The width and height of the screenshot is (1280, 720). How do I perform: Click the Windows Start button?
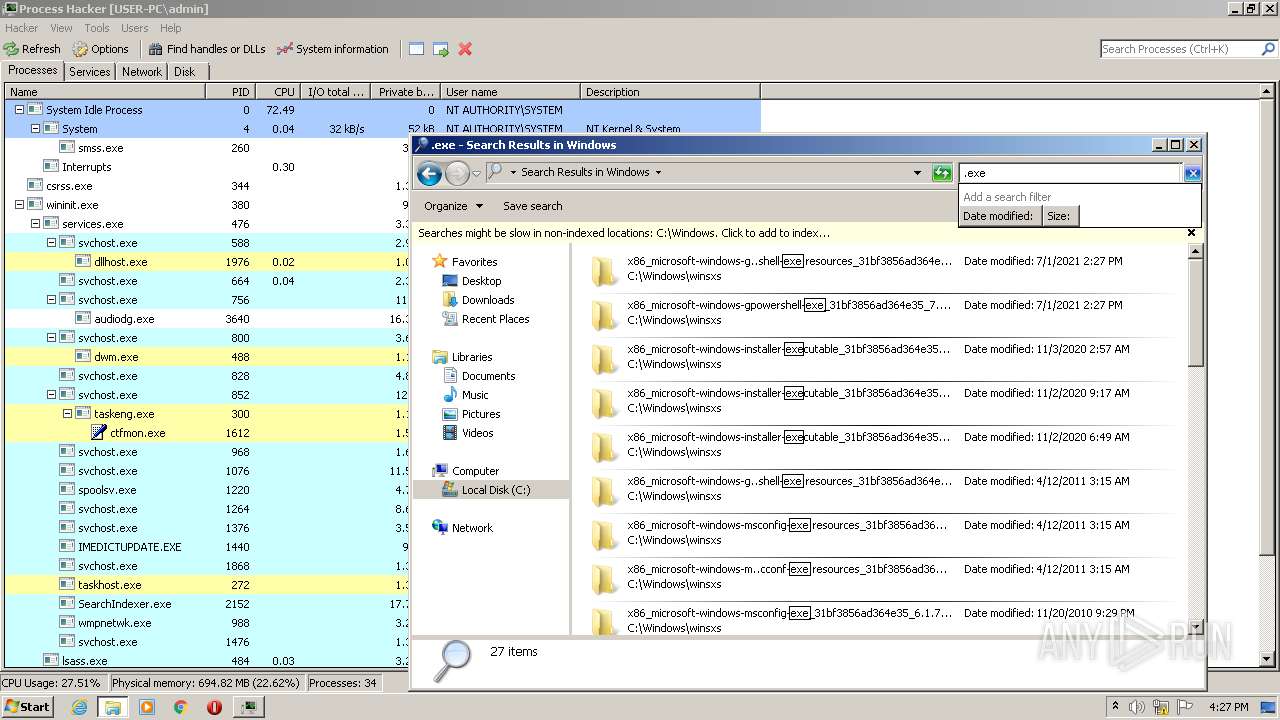(28, 706)
